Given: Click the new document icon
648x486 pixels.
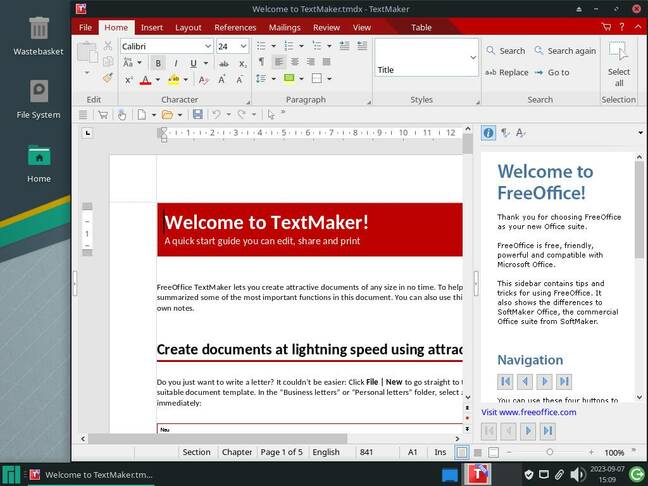Looking at the screenshot, I should tap(142, 114).
